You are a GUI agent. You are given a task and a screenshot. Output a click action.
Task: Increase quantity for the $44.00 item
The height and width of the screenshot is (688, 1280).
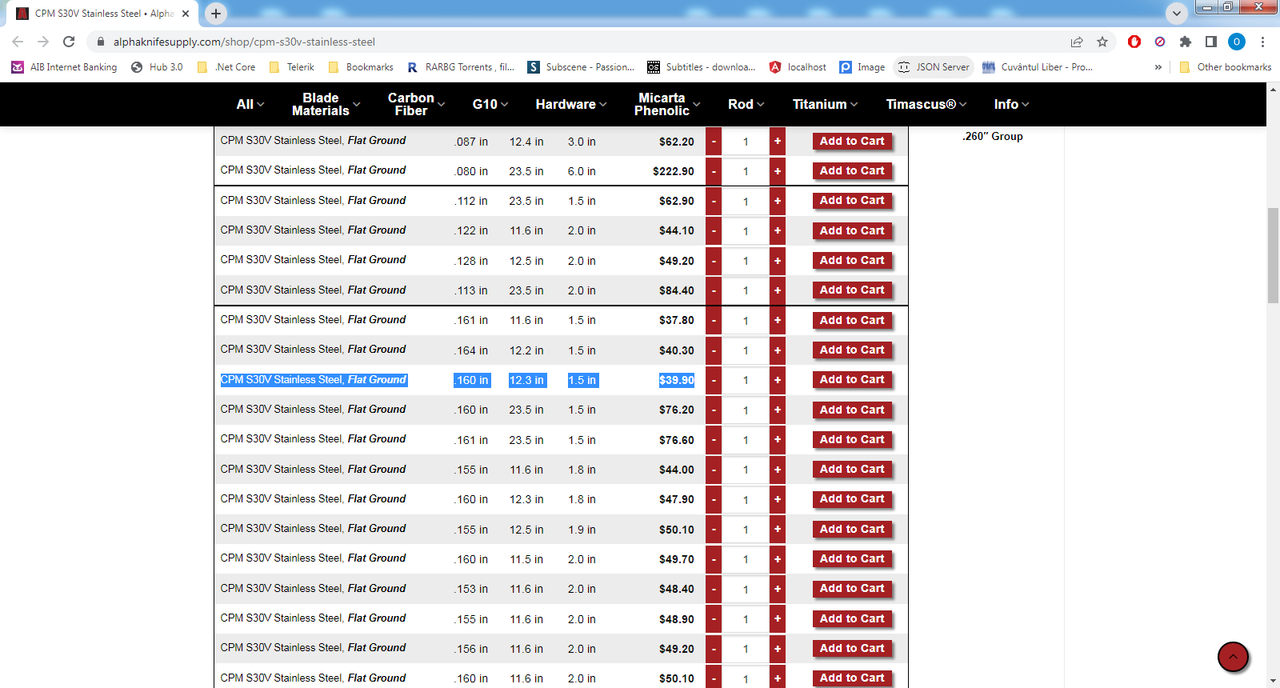click(x=777, y=470)
